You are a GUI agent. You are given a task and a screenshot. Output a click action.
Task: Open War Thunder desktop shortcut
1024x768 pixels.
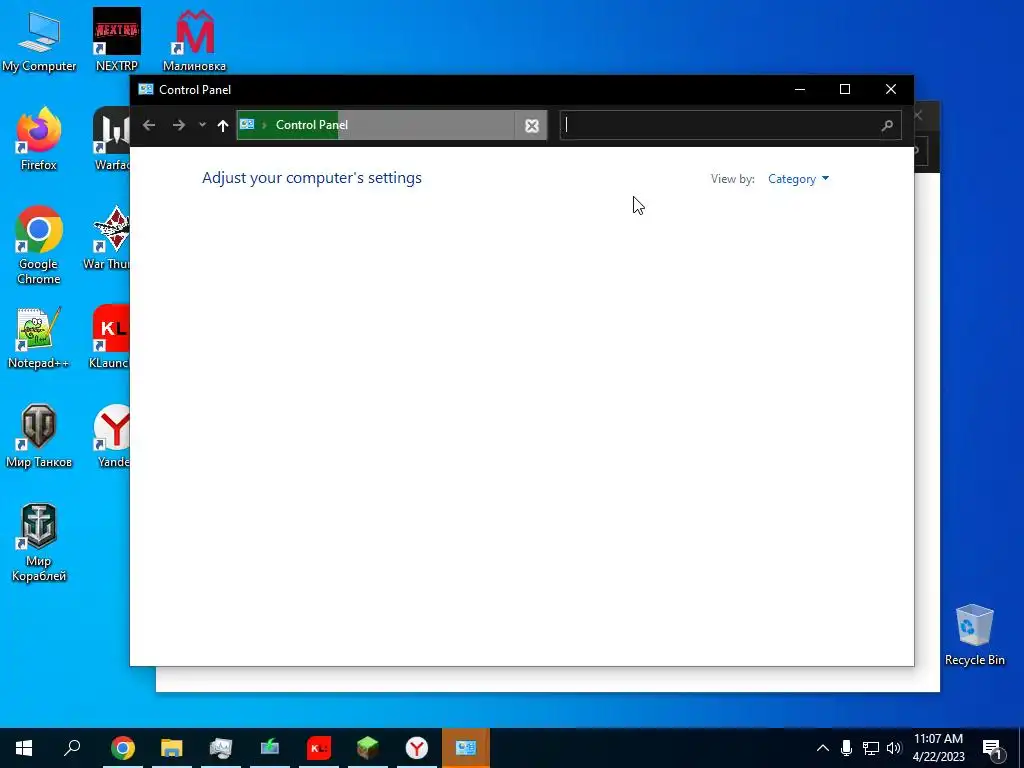[107, 238]
